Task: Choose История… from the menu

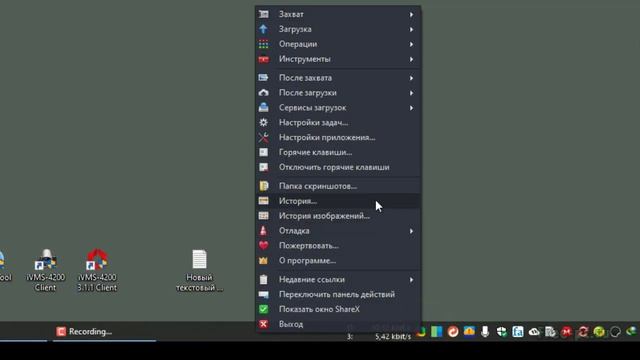Action: [338, 201]
